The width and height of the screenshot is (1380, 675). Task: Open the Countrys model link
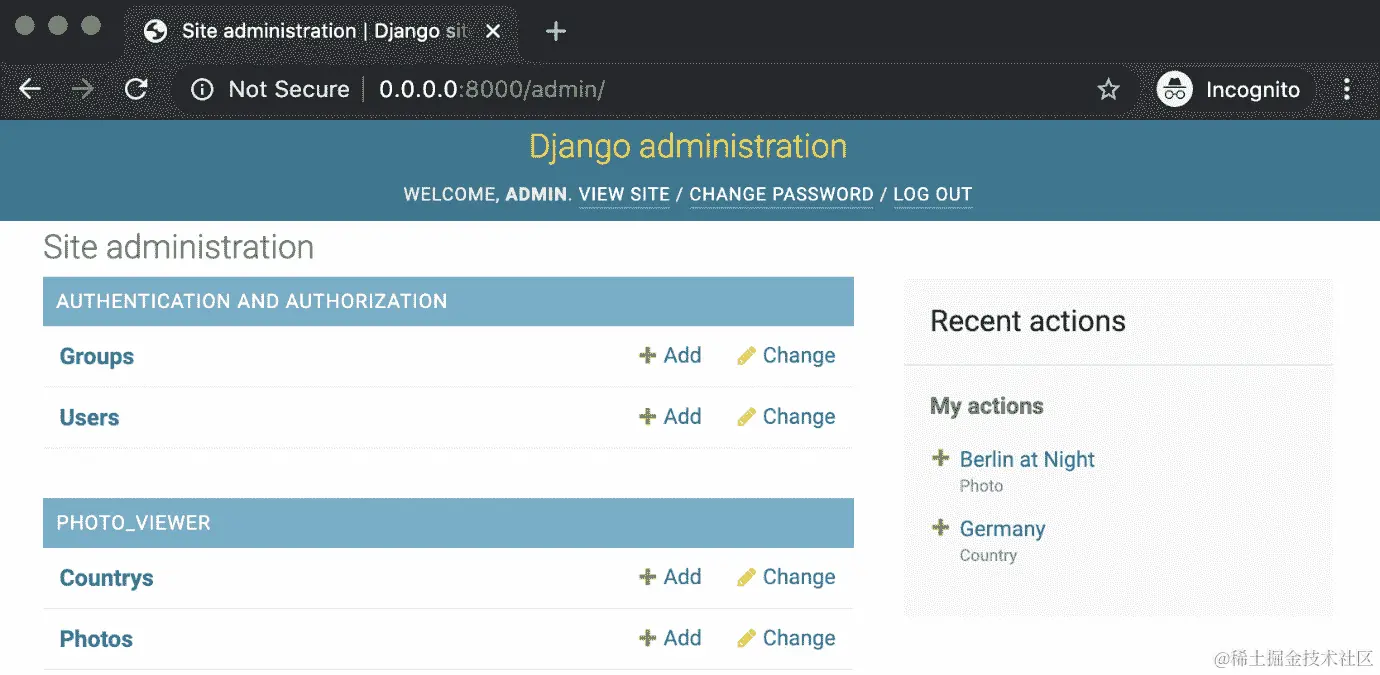pyautogui.click(x=106, y=578)
